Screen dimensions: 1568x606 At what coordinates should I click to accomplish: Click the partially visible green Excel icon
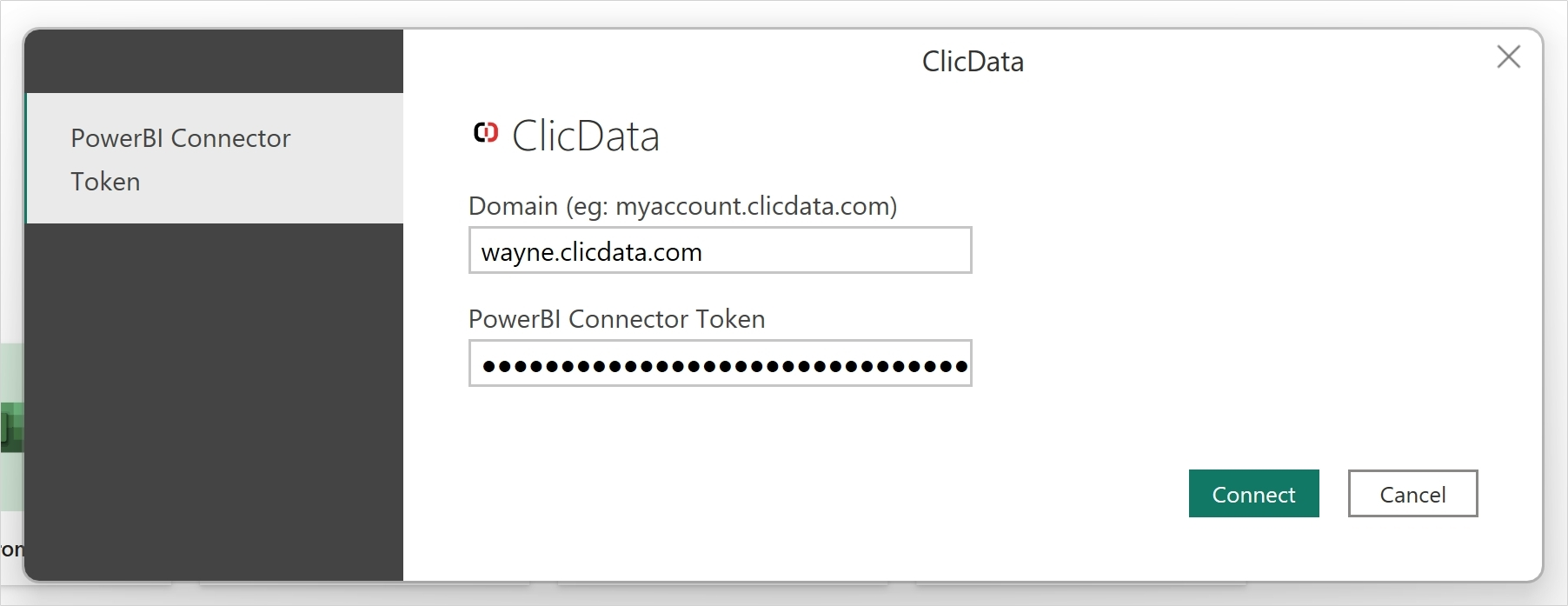click(10, 427)
